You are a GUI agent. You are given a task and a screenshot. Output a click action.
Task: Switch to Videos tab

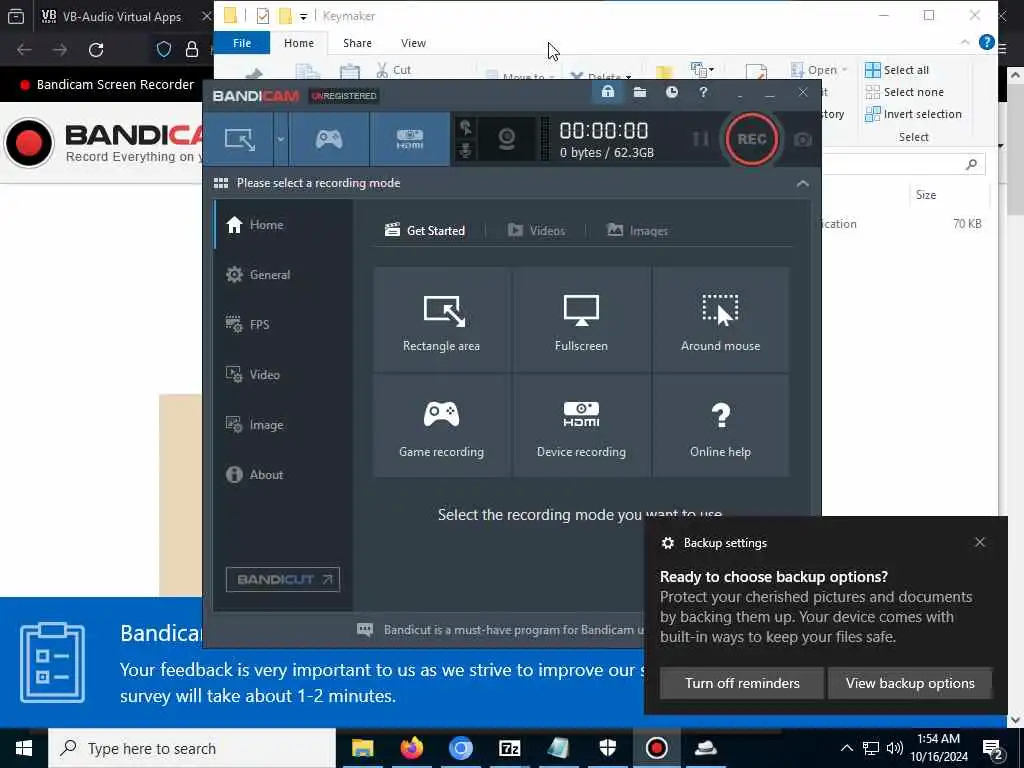tap(536, 231)
